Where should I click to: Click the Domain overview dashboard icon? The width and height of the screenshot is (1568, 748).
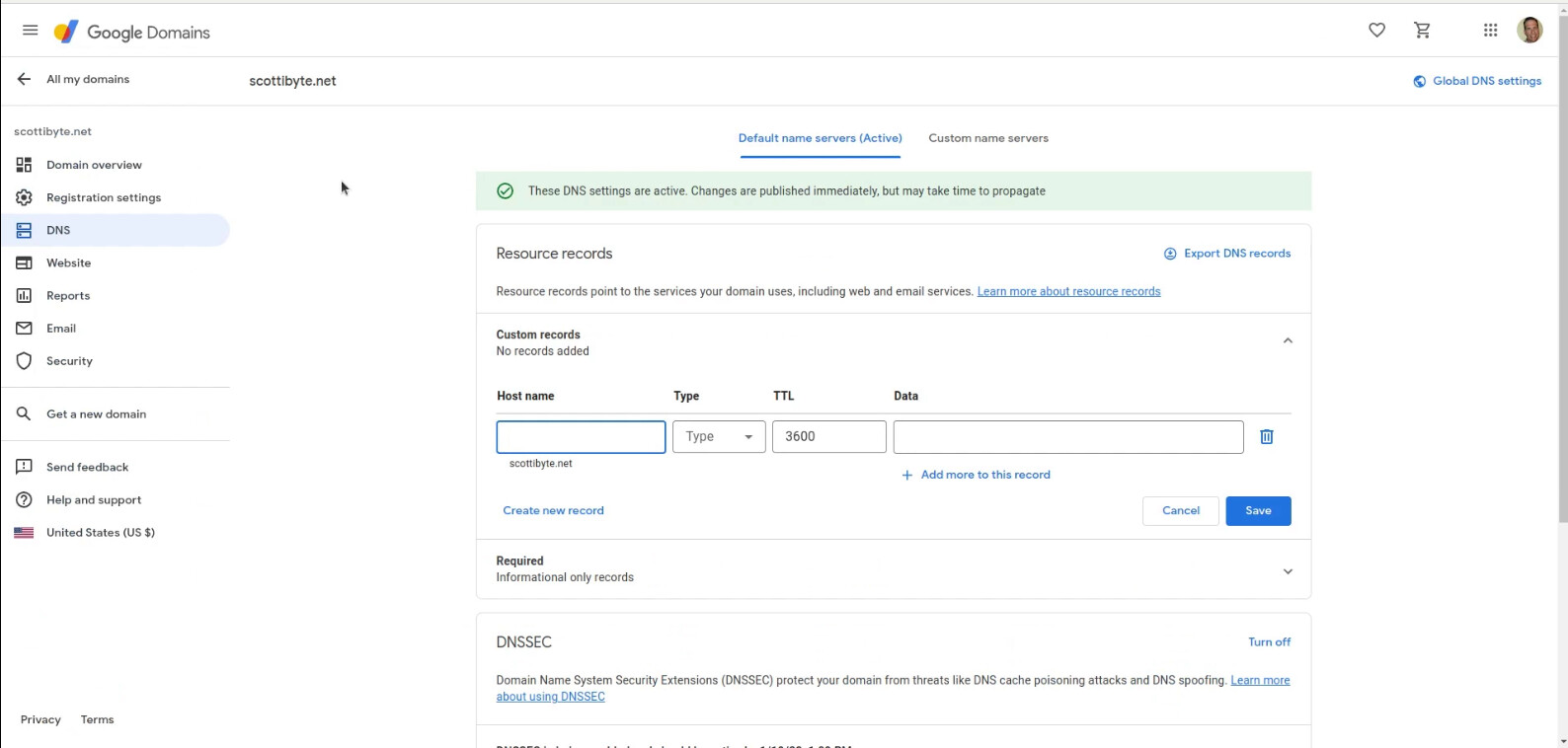coord(24,165)
